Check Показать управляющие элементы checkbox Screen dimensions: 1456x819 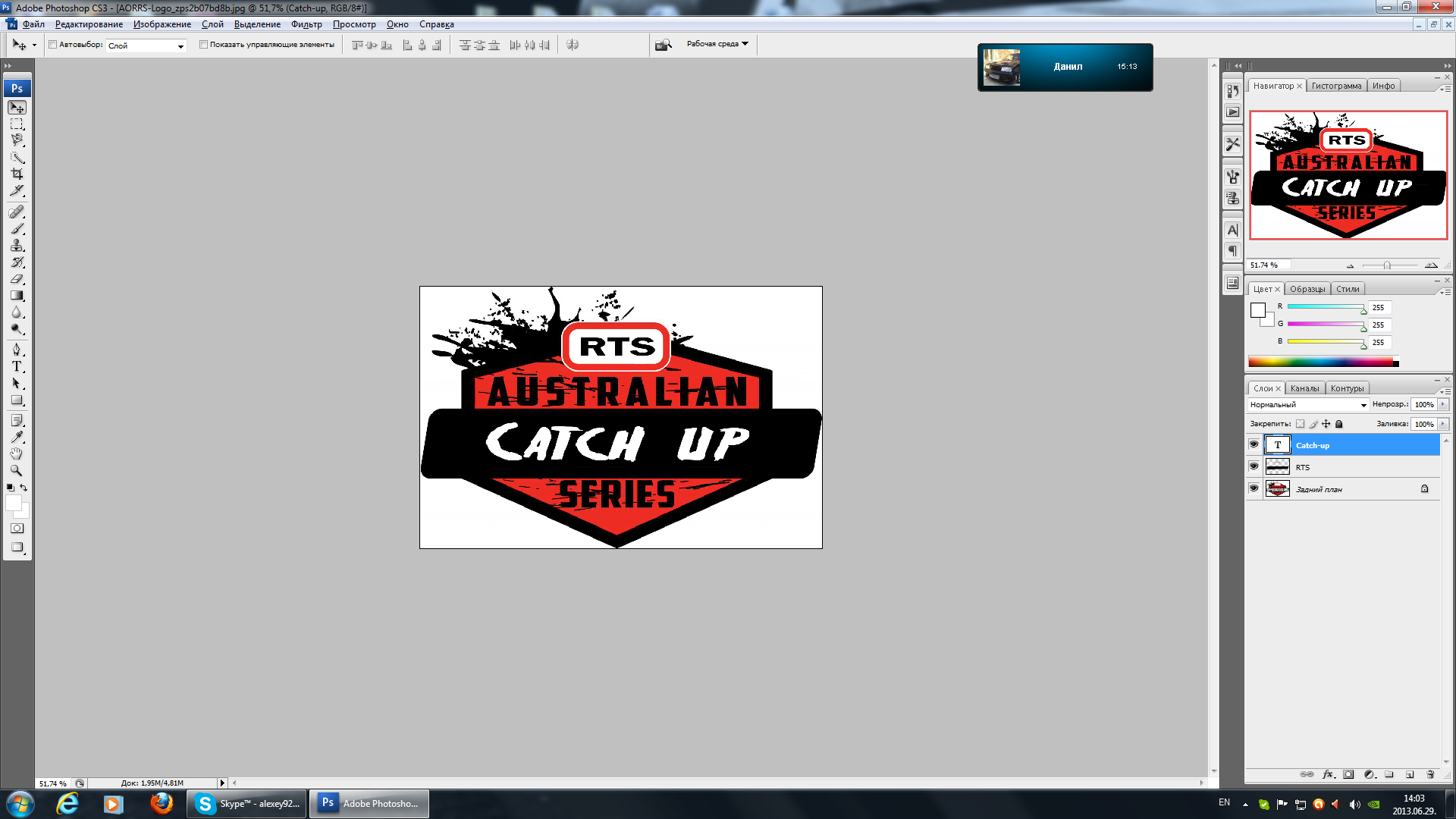[203, 45]
